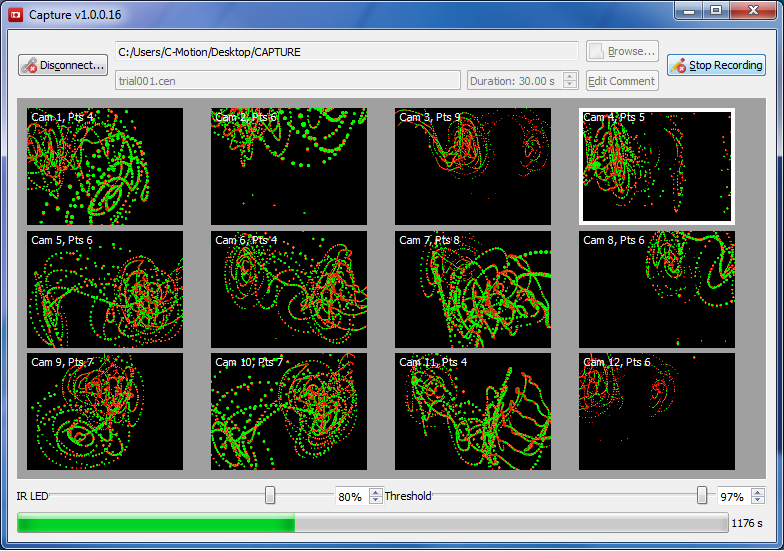Decrease IR LED percentage with down arrow
784x551 pixels.
coord(376,500)
